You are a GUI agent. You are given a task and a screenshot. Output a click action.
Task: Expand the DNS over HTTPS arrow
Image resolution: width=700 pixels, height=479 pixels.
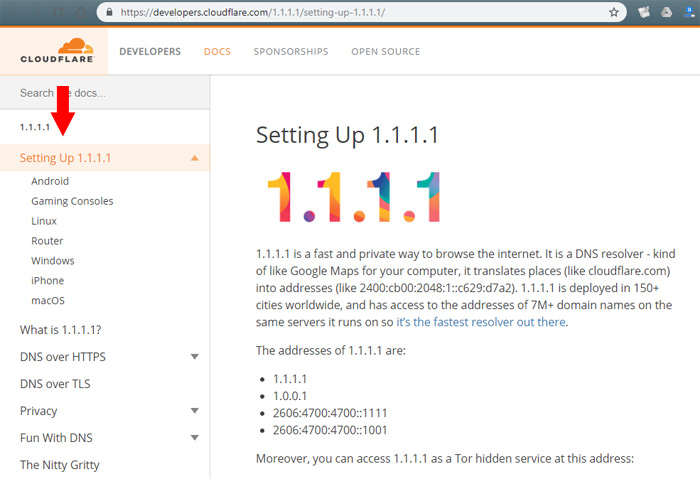(x=195, y=357)
